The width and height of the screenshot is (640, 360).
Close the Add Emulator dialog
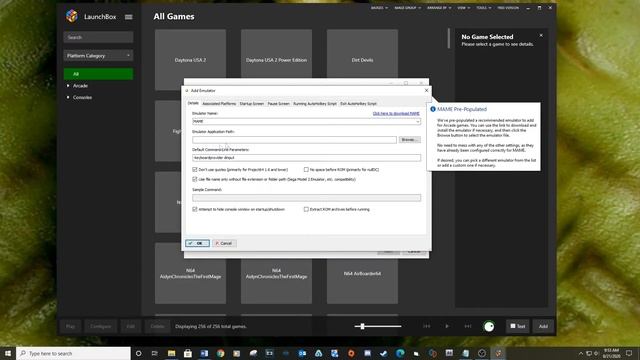coord(427,90)
